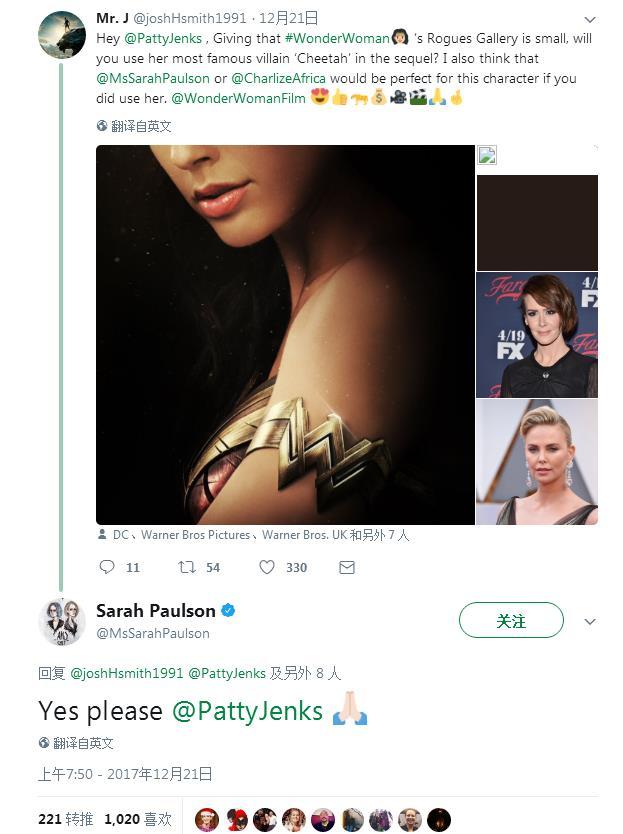Like the tweet with heart icon
Image resolution: width=623 pixels, height=834 pixels.
click(267, 567)
